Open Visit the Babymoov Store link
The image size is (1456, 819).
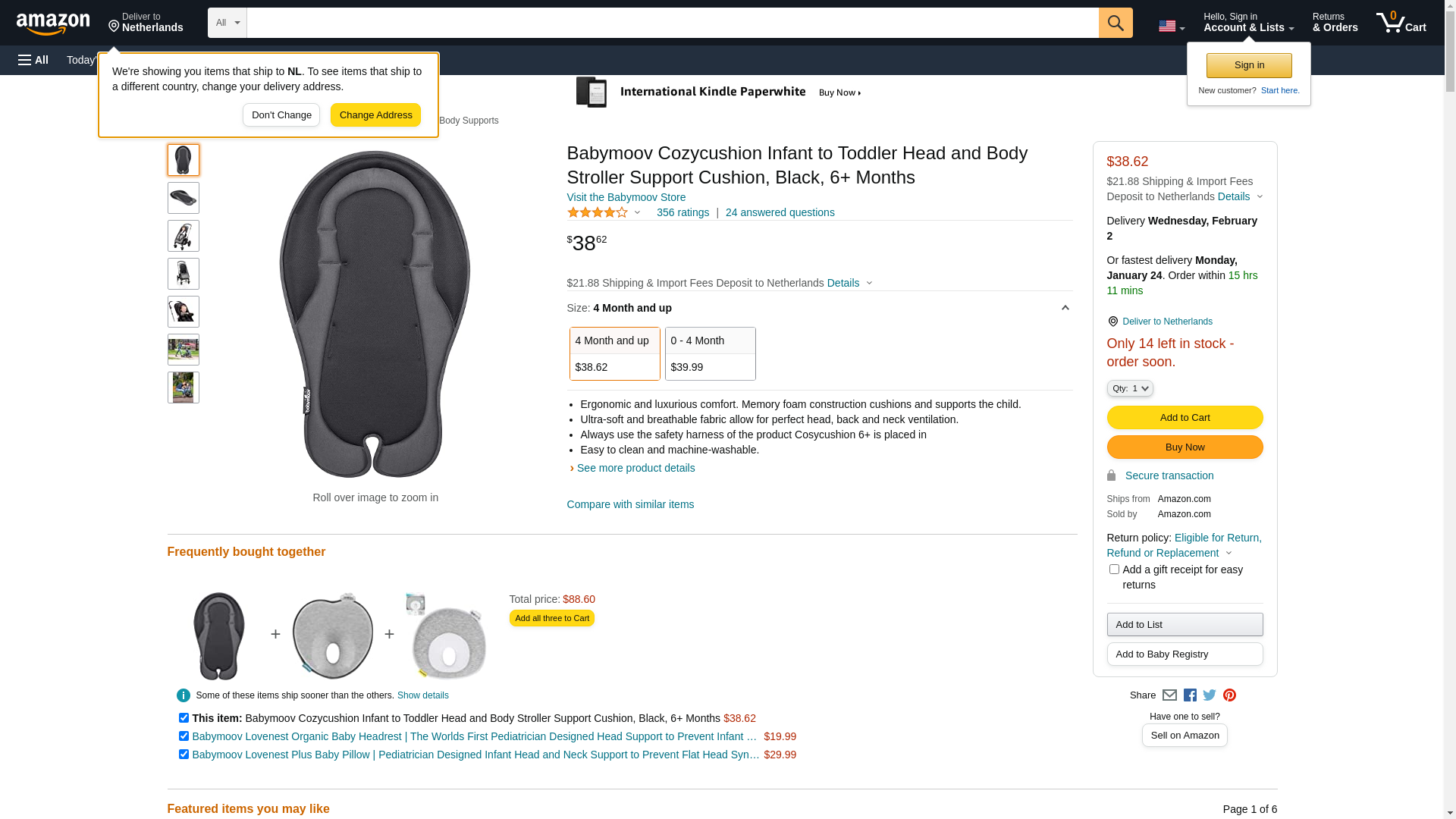626,197
